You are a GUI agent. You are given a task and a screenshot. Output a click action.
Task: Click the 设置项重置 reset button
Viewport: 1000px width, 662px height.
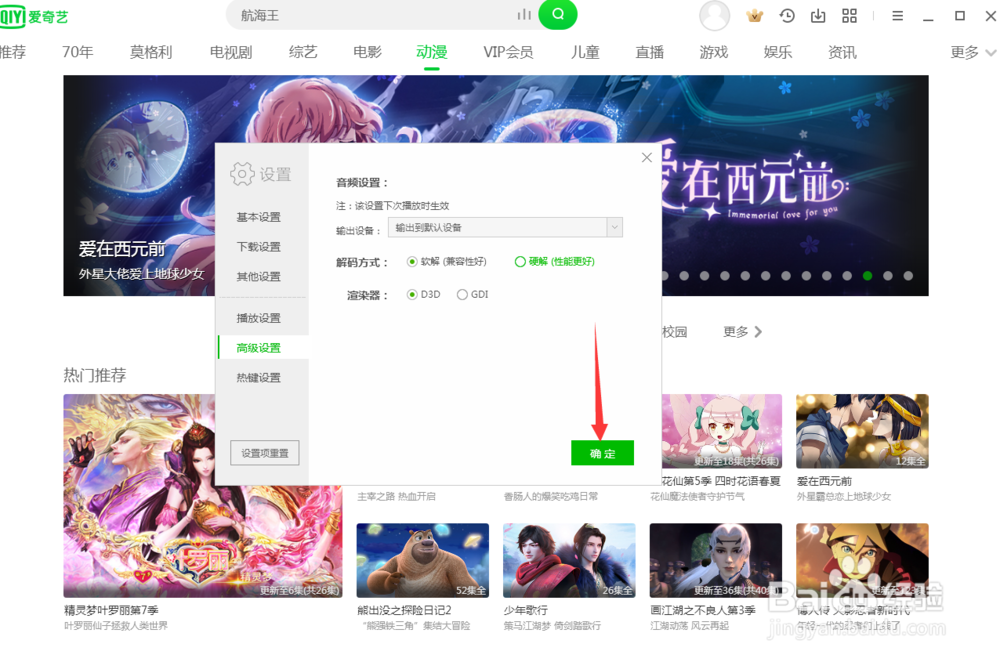click(265, 453)
